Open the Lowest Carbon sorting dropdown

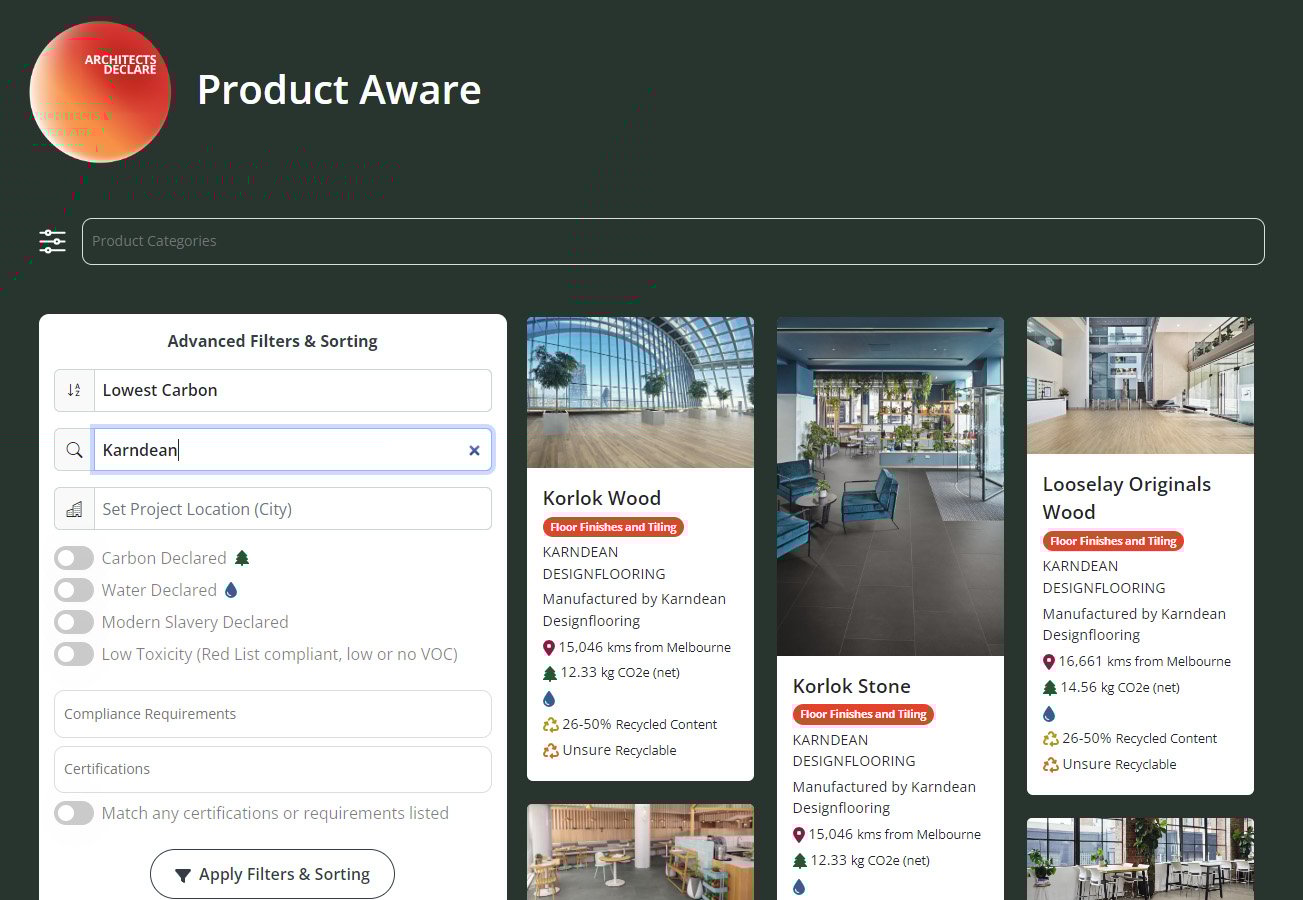click(x=292, y=391)
